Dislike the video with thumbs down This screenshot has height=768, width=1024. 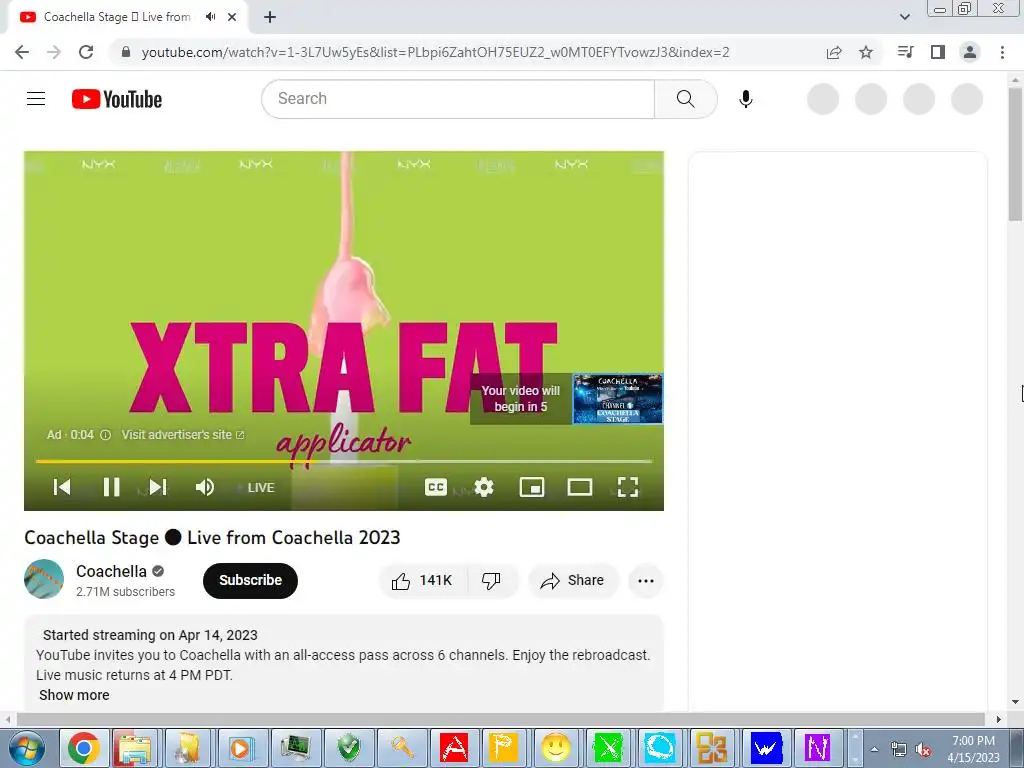point(491,581)
